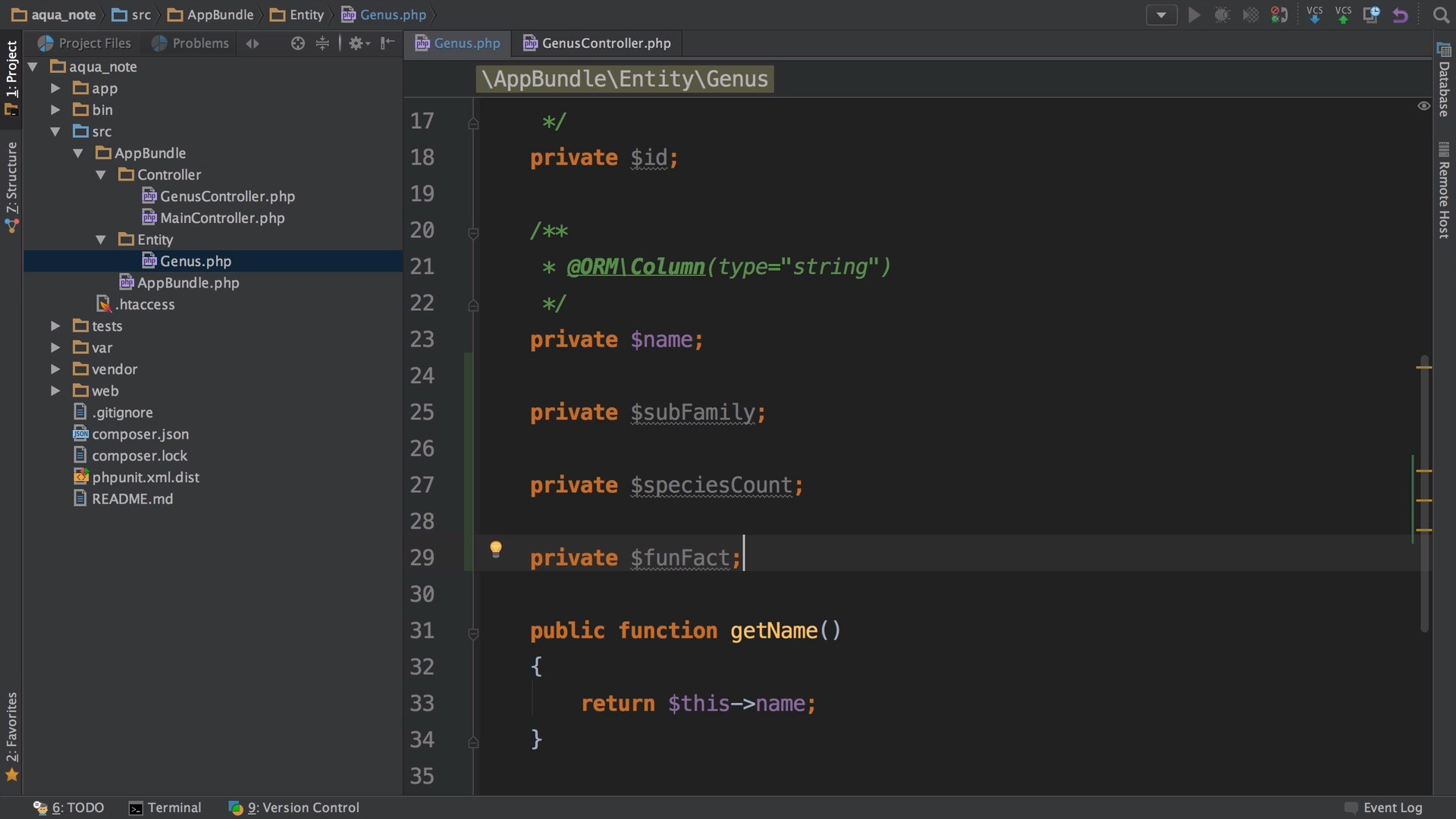Viewport: 1456px width, 819px height.
Task: Toggle the 7: Structure tool window
Action: (x=11, y=187)
